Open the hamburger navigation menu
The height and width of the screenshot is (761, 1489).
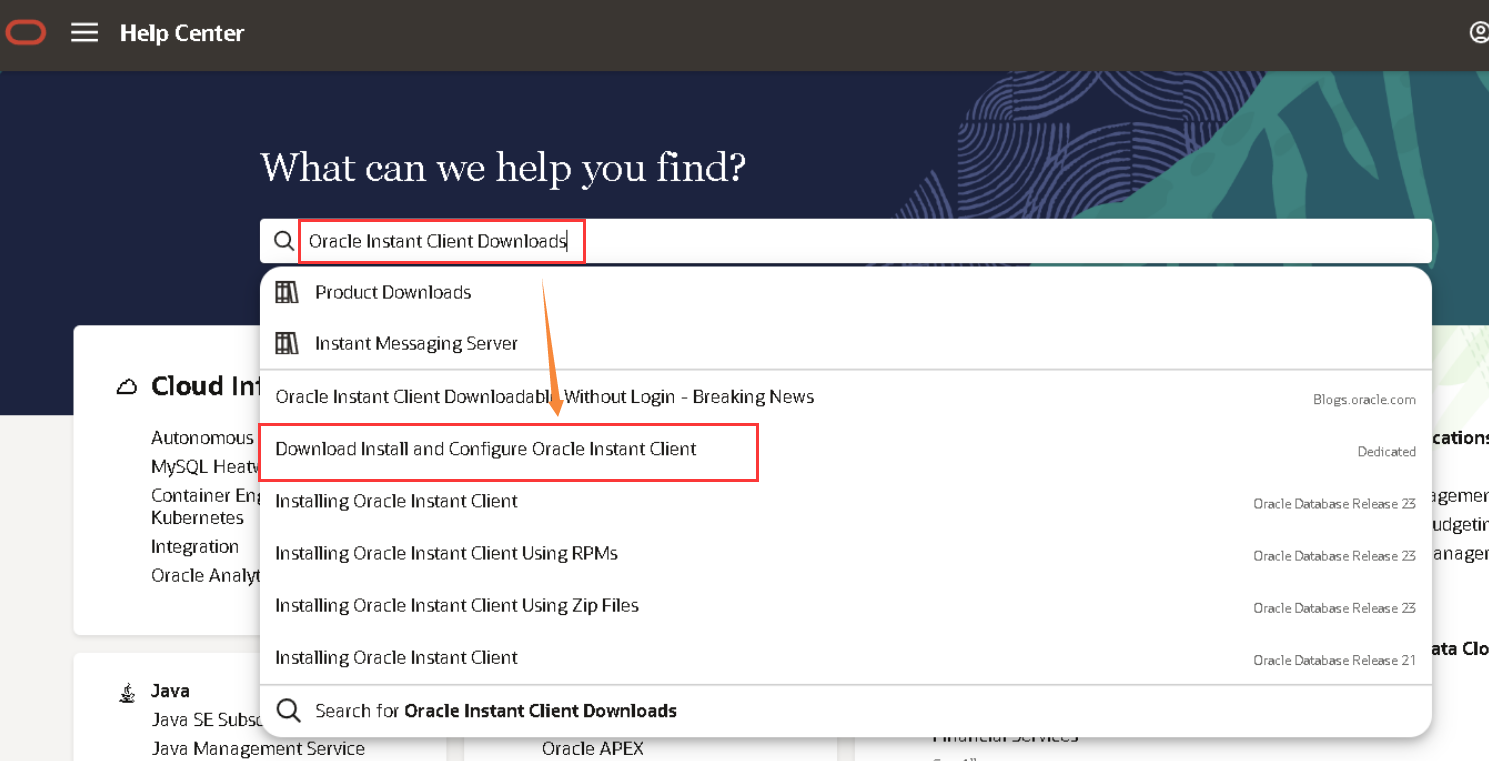click(85, 33)
